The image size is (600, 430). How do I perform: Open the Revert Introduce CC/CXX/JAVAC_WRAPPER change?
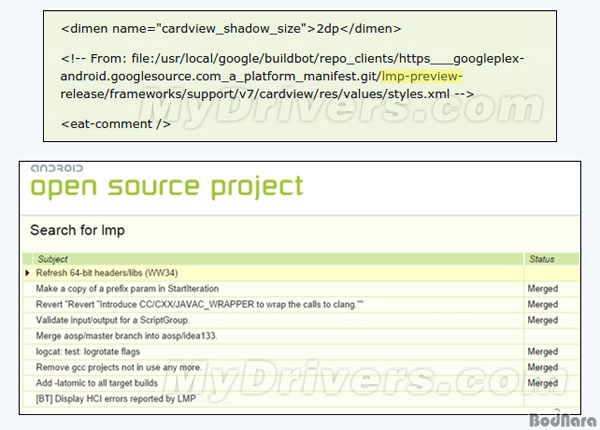(x=199, y=305)
